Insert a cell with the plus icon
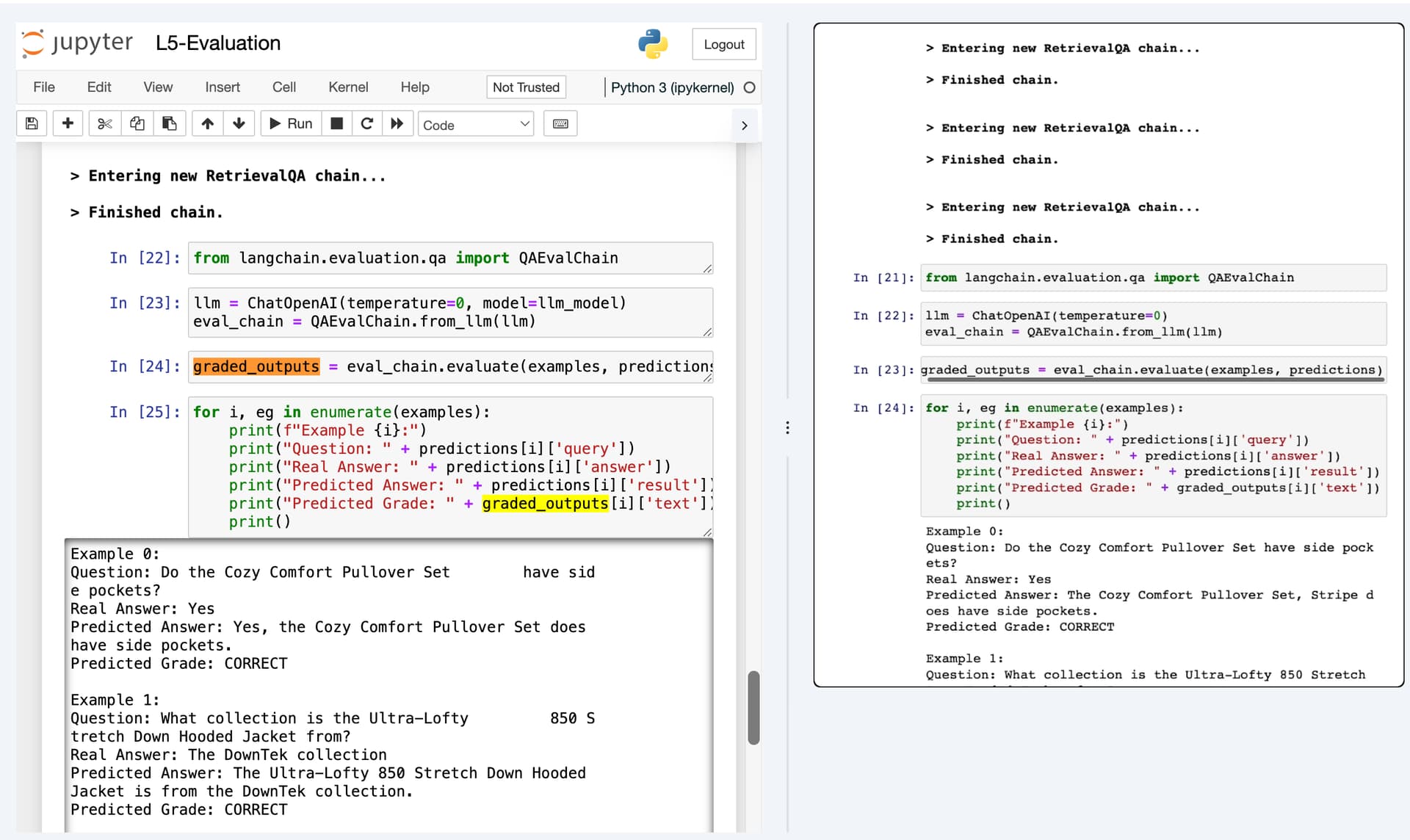The image size is (1410, 840). click(68, 124)
